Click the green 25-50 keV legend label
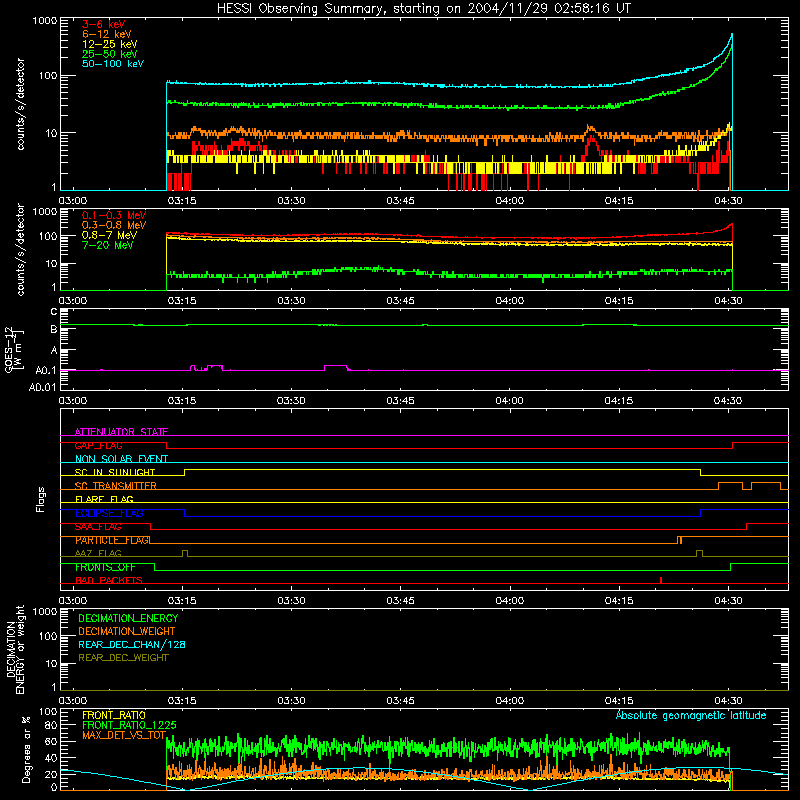The image size is (800, 800). pyautogui.click(x=110, y=54)
